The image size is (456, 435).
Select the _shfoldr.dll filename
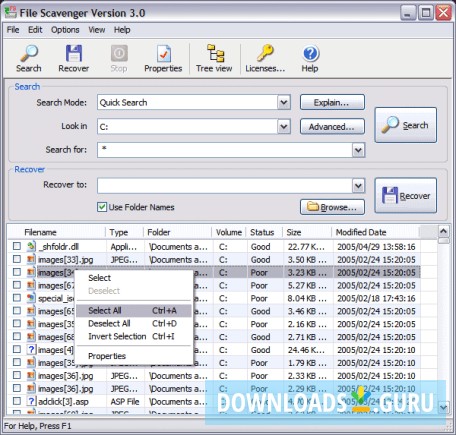coord(59,247)
